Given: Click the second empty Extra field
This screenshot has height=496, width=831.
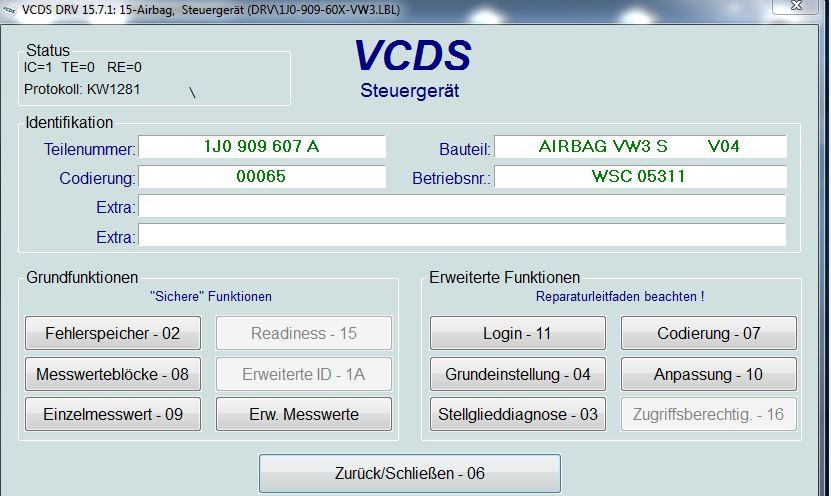Looking at the screenshot, I should [x=462, y=235].
